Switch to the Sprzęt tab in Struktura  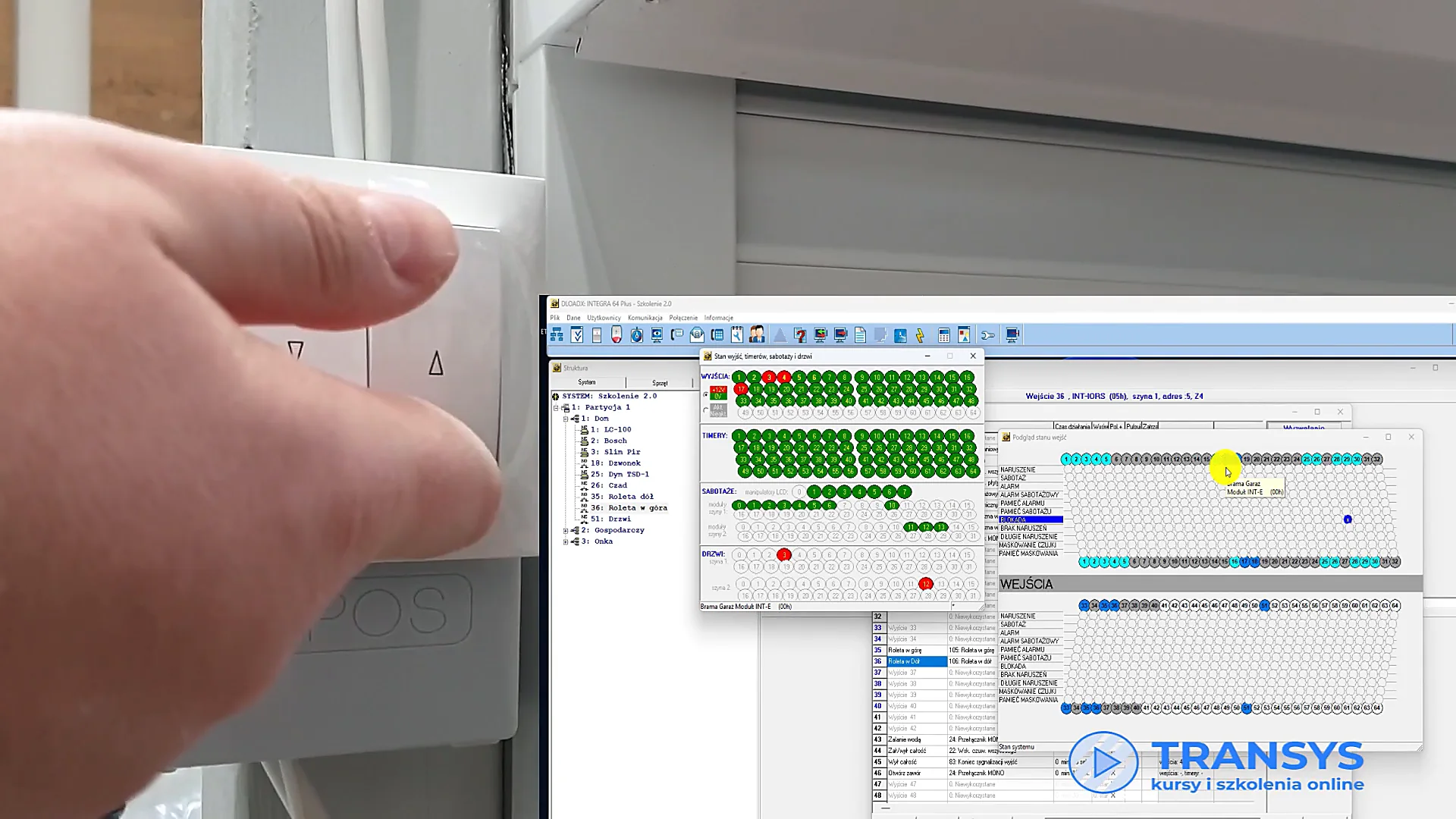(660, 383)
